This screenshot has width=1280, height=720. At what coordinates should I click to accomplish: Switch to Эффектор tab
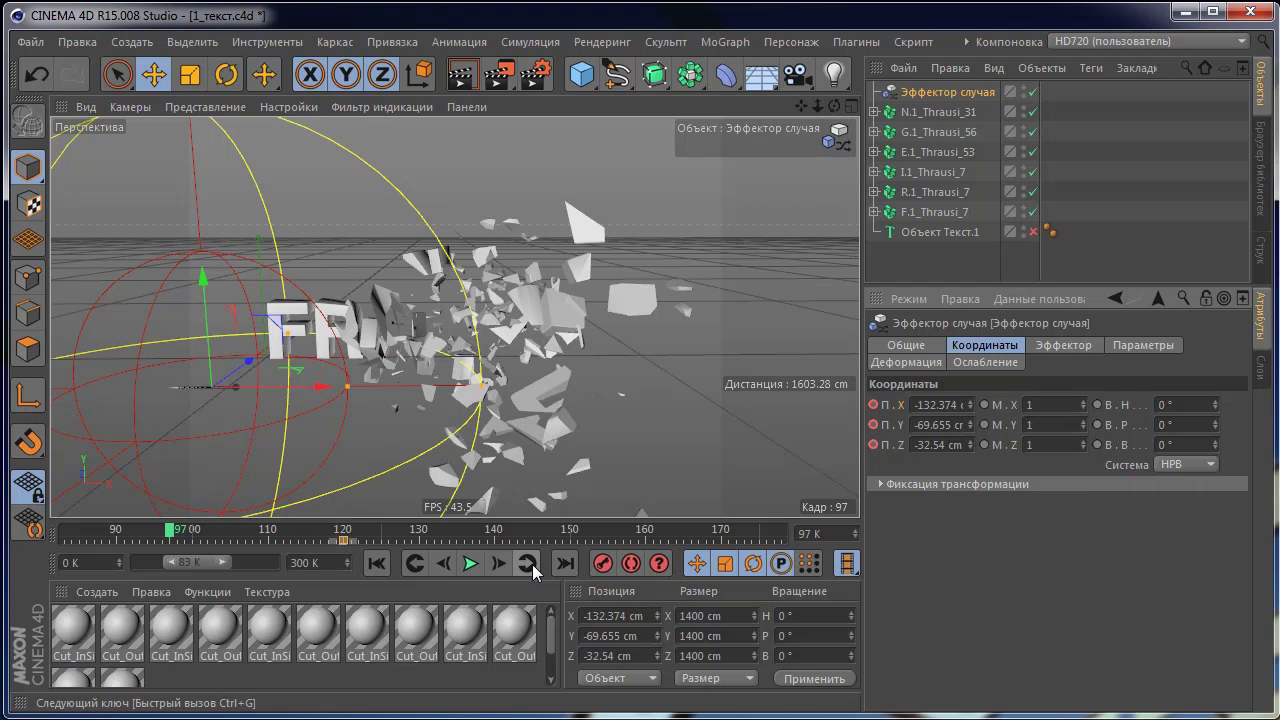tap(1063, 345)
